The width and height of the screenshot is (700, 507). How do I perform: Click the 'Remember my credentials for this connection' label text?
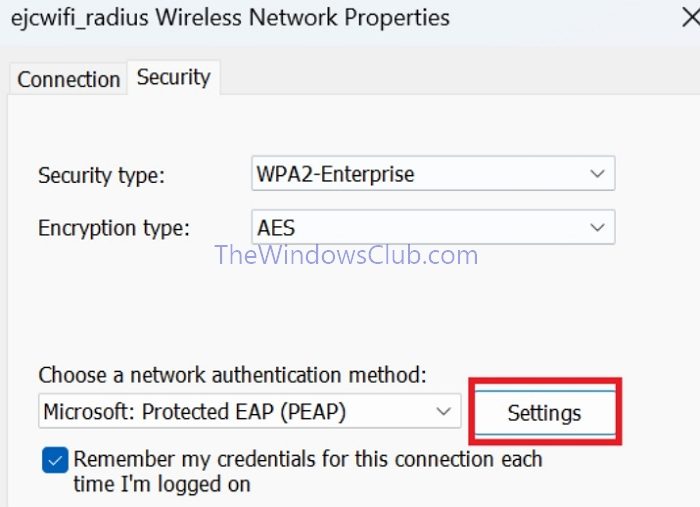click(x=308, y=460)
